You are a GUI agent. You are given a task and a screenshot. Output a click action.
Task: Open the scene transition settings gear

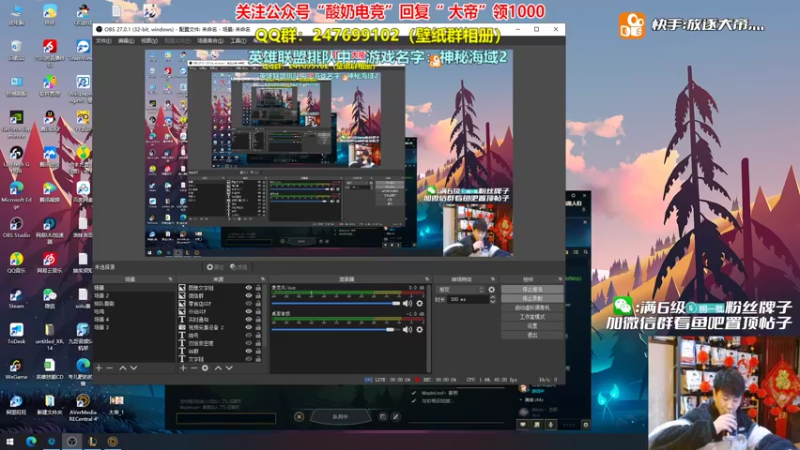point(491,289)
